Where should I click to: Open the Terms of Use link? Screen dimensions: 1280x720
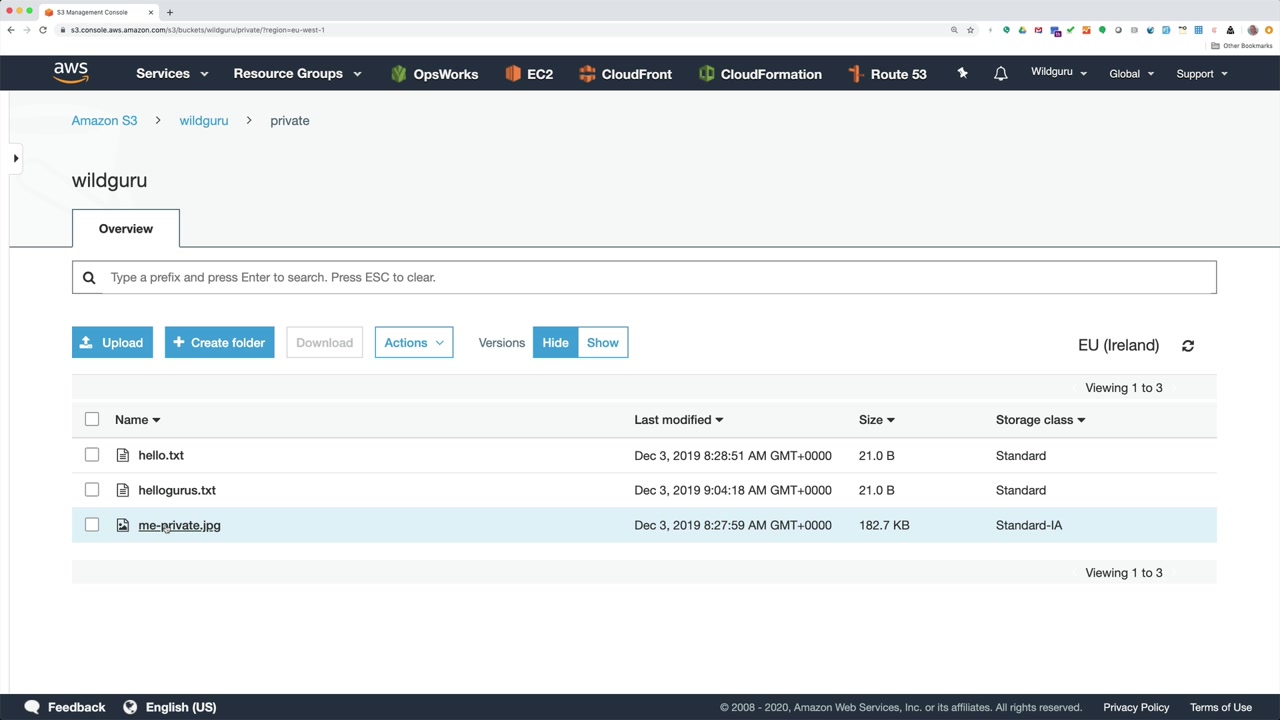click(1221, 708)
